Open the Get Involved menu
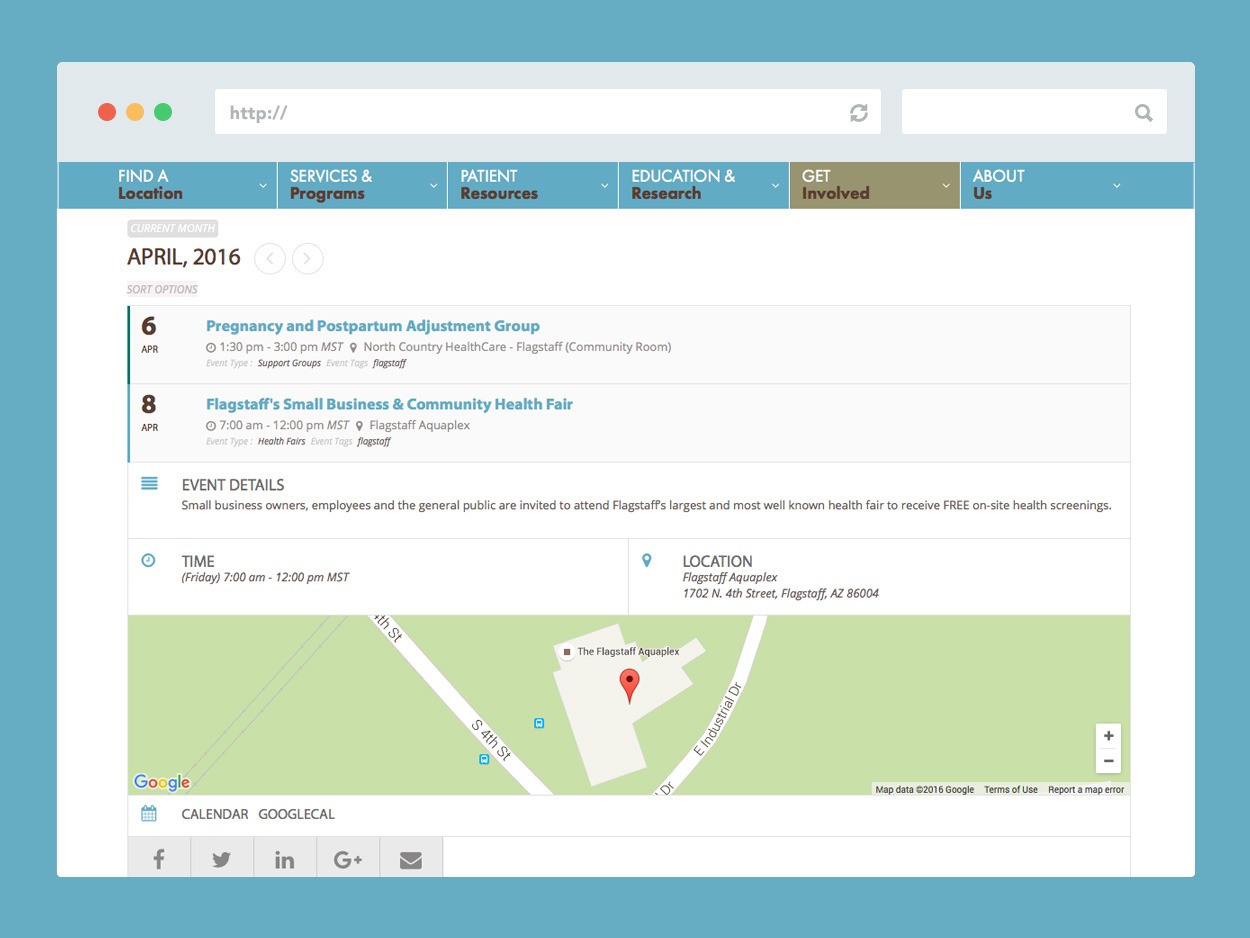The image size is (1250, 938). [x=873, y=185]
